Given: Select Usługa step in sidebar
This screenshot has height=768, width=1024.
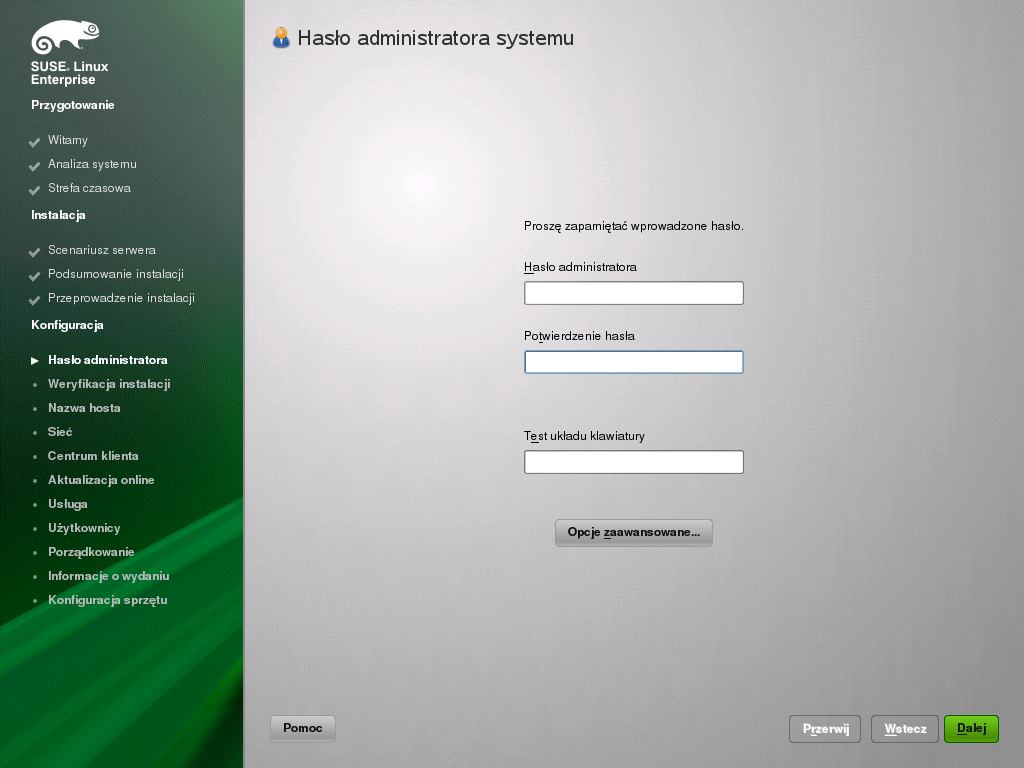Looking at the screenshot, I should pyautogui.click(x=68, y=504).
